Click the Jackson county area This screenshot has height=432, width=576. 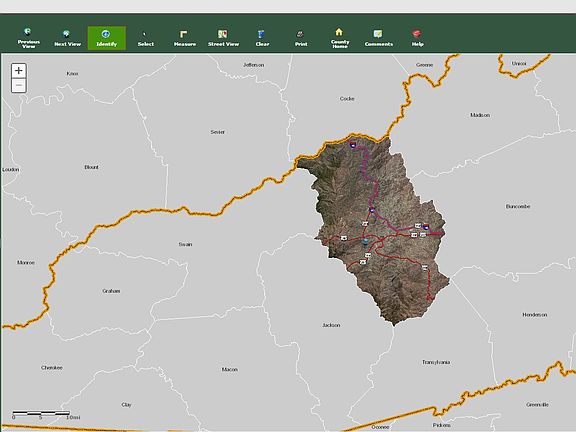coord(331,325)
